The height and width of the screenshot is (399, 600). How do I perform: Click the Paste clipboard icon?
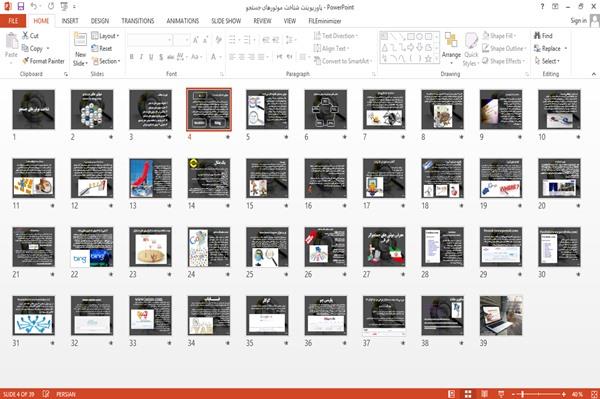(11, 41)
